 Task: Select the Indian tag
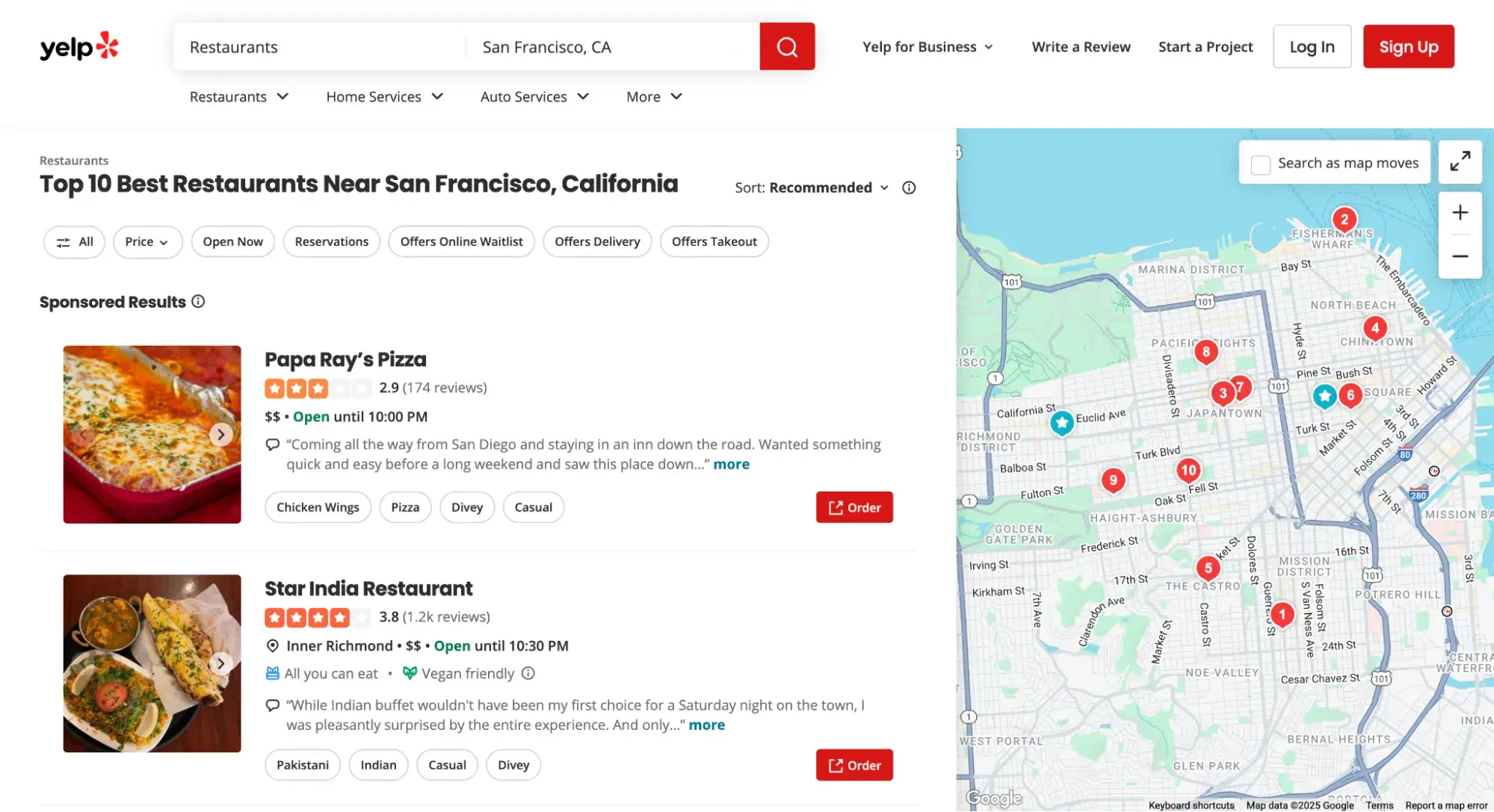[x=378, y=765]
